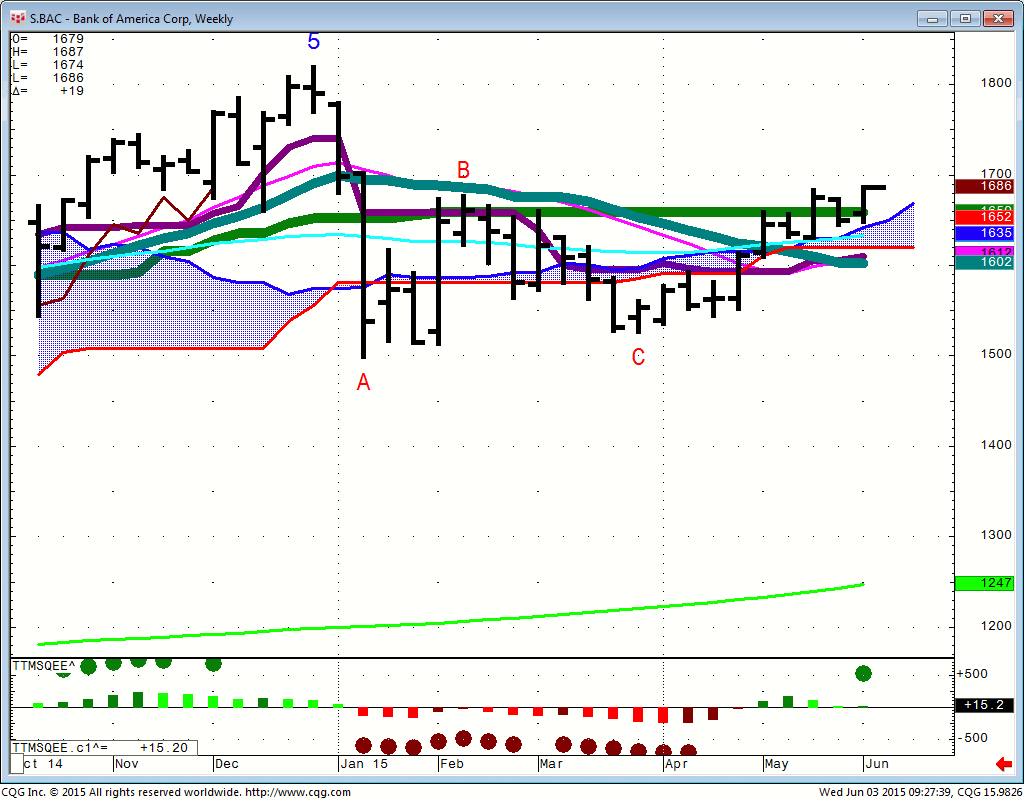This screenshot has height=800, width=1024.
Task: Click the S.BAC Bank of America window title
Action: (x=131, y=19)
